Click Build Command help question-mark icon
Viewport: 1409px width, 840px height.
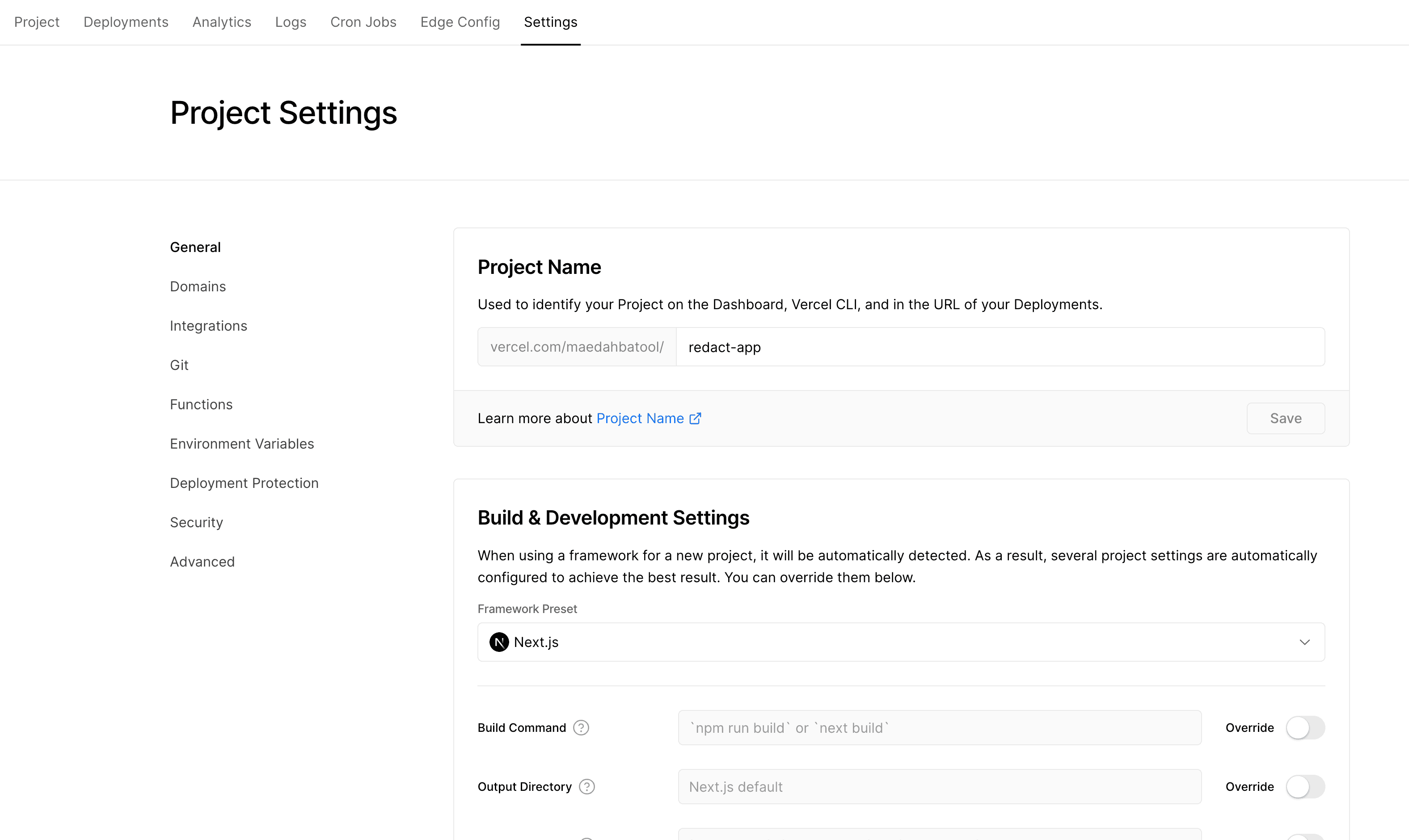(581, 727)
